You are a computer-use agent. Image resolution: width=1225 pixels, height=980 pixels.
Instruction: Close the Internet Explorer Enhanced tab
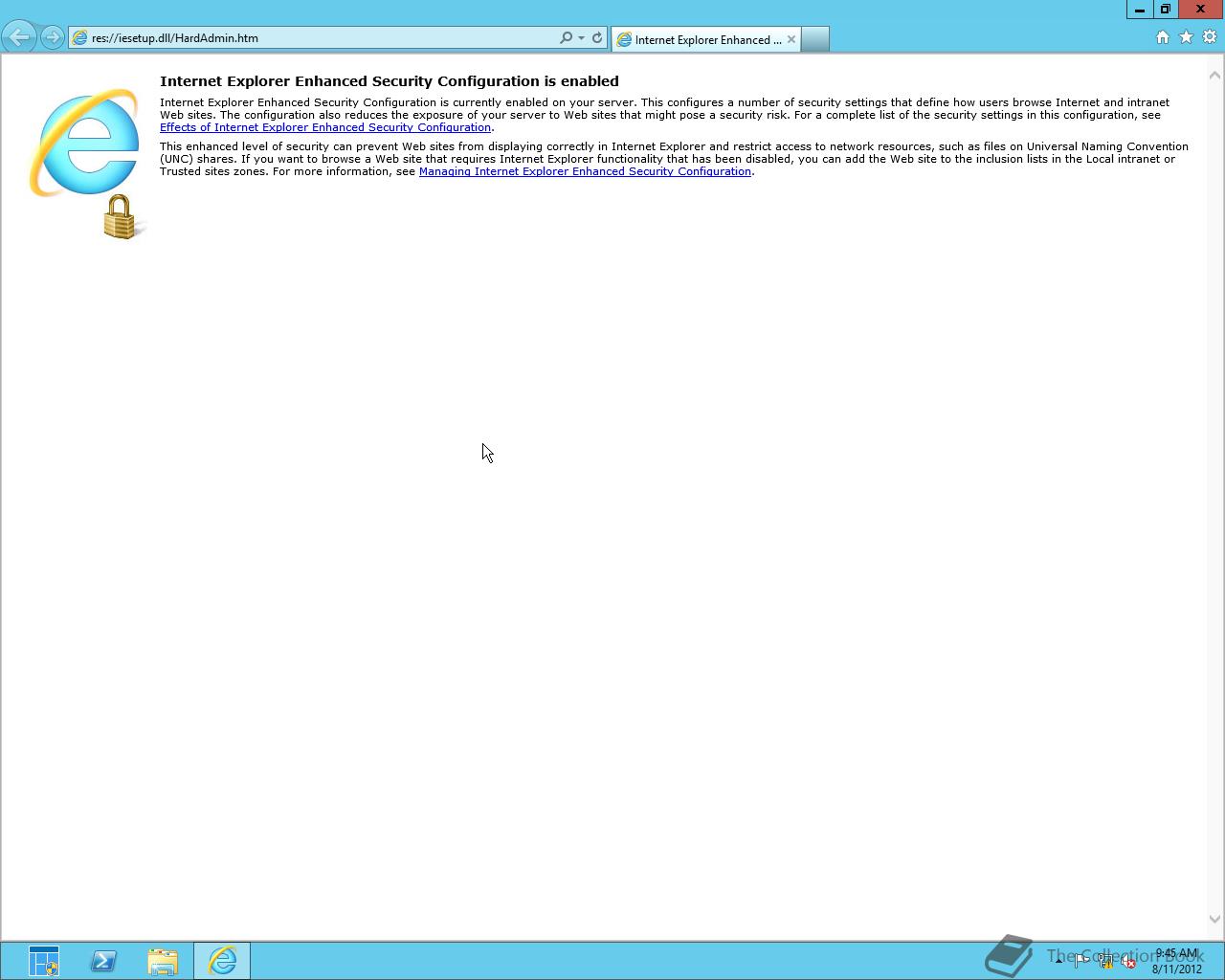click(x=791, y=39)
